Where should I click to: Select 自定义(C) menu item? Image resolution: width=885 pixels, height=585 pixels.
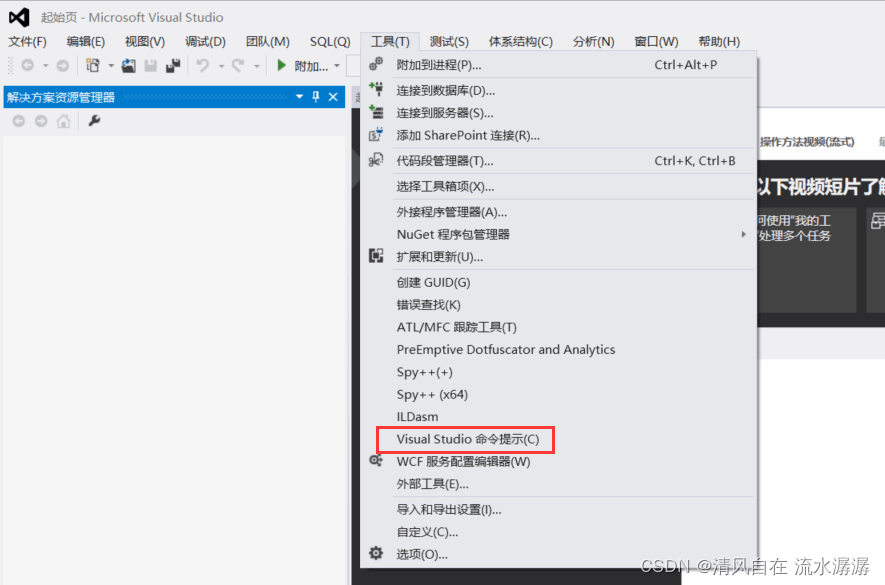559,532
